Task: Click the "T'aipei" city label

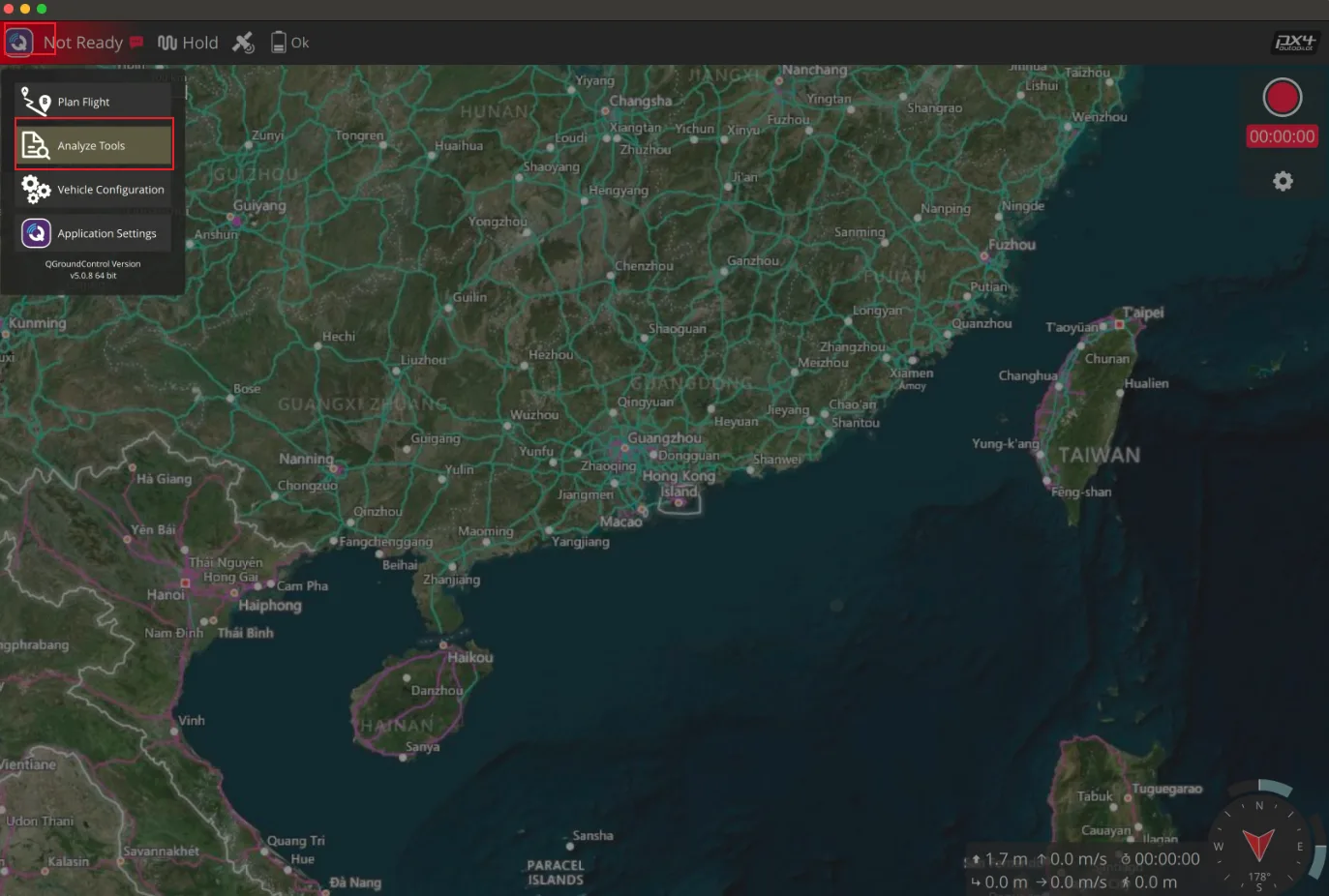Action: click(1143, 314)
